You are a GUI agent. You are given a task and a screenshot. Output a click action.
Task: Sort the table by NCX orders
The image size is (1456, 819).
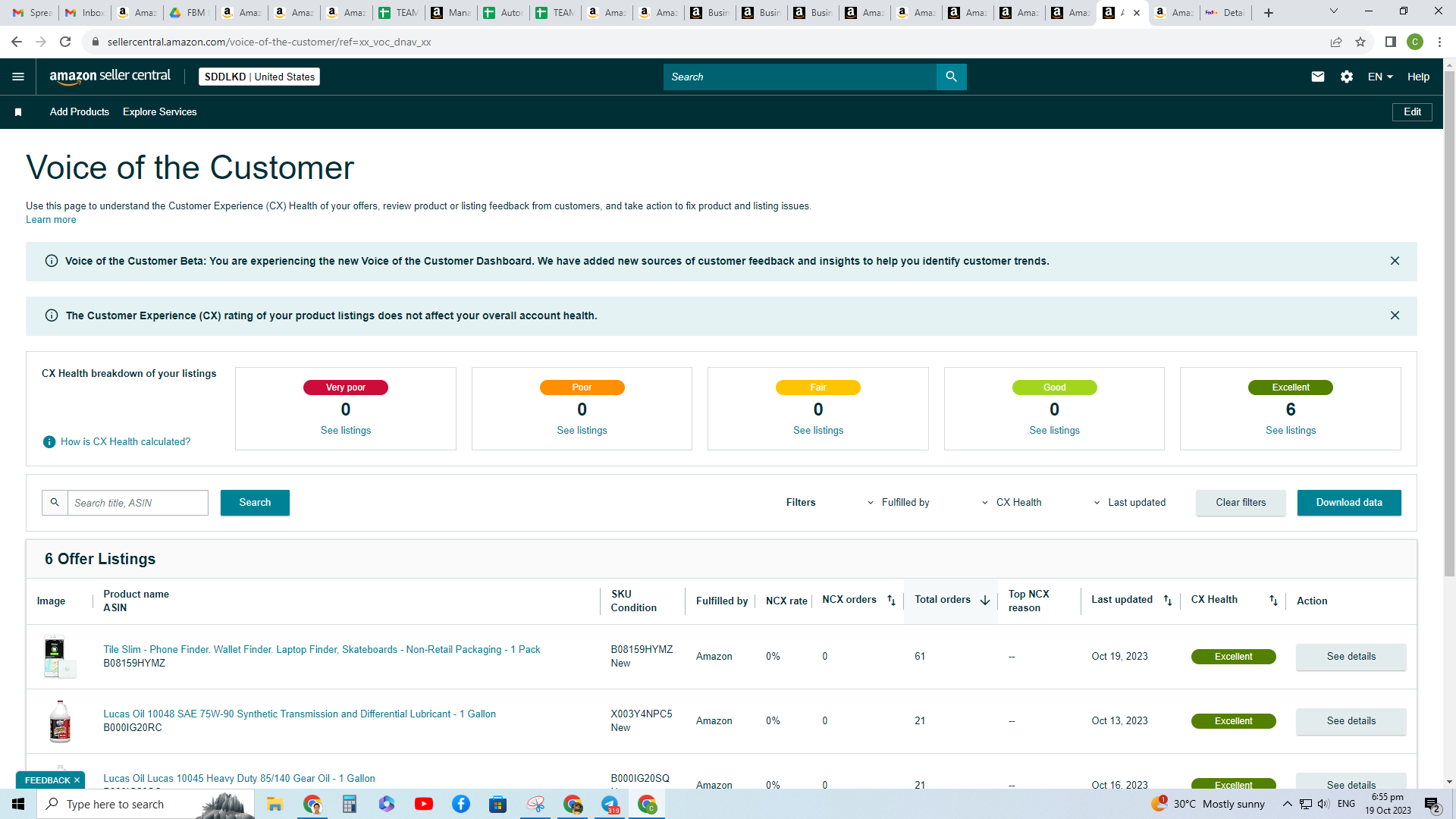tap(892, 601)
